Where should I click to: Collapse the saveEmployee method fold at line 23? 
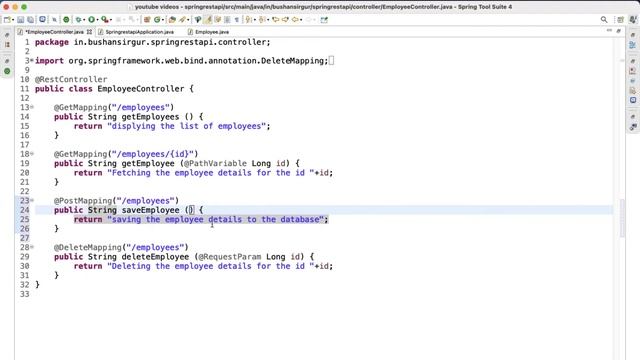(x=32, y=200)
